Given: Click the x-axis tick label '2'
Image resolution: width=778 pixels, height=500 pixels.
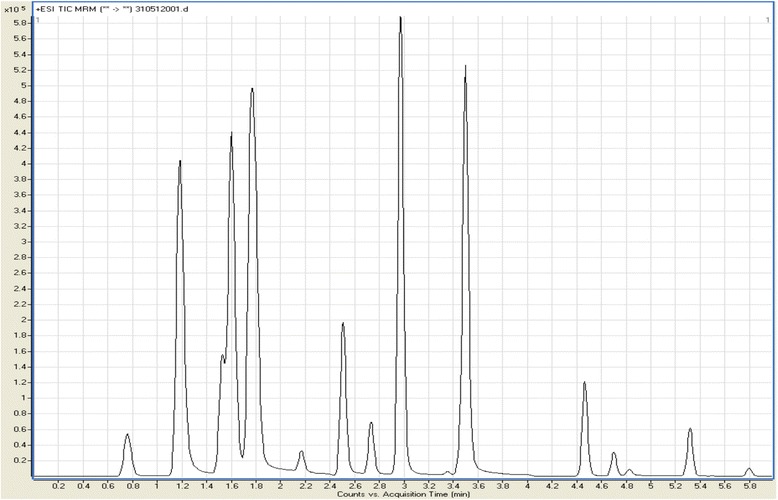Looking at the screenshot, I should click(x=281, y=486).
